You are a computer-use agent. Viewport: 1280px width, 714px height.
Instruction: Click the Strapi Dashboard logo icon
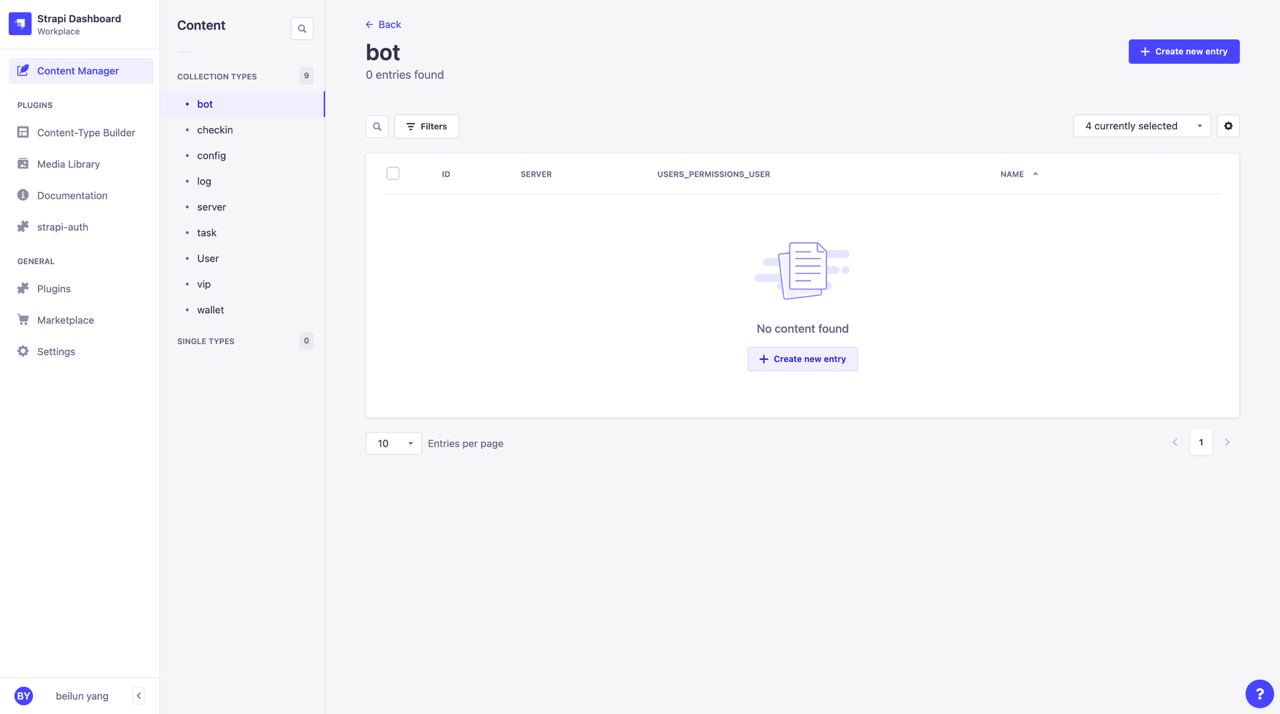[20, 24]
